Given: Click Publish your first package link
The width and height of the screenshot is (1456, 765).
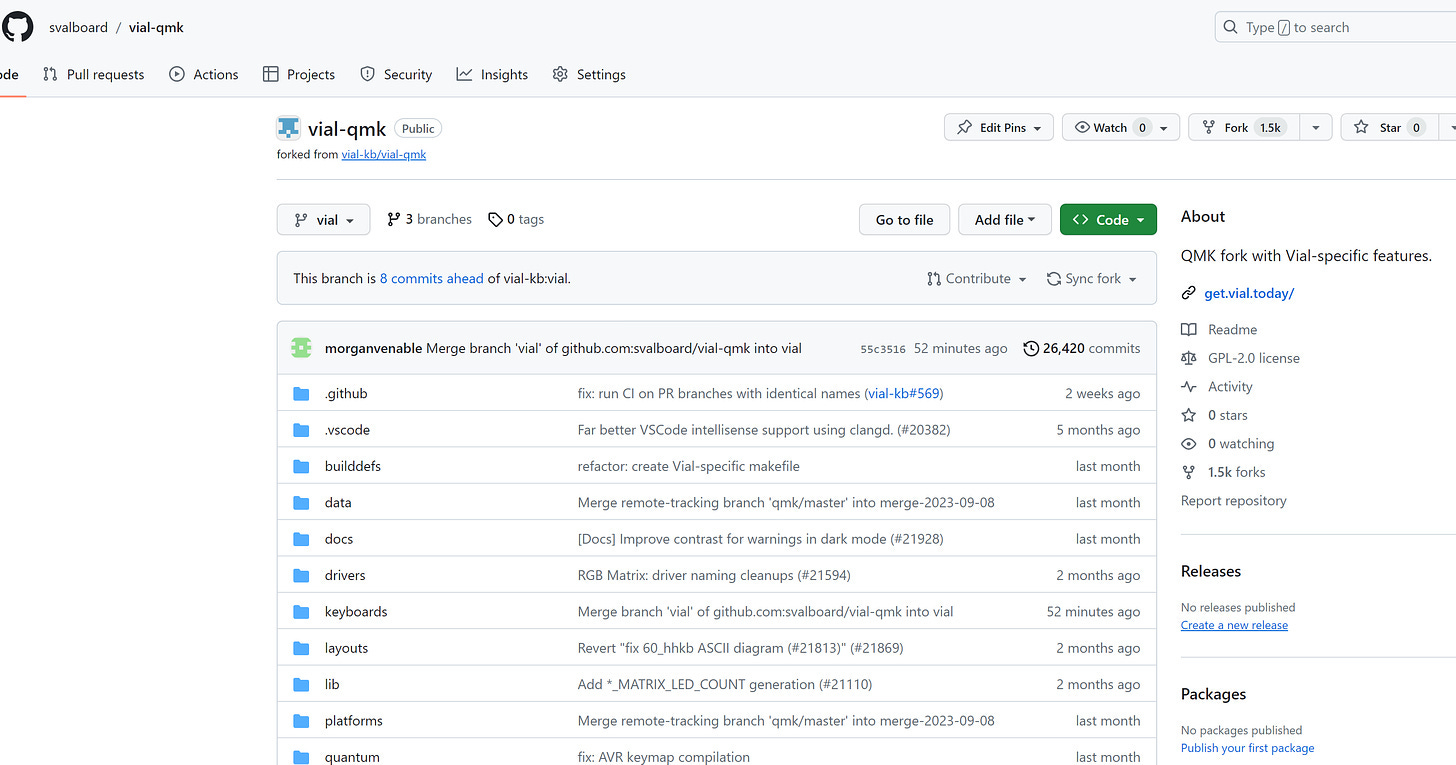Looking at the screenshot, I should point(1248,748).
